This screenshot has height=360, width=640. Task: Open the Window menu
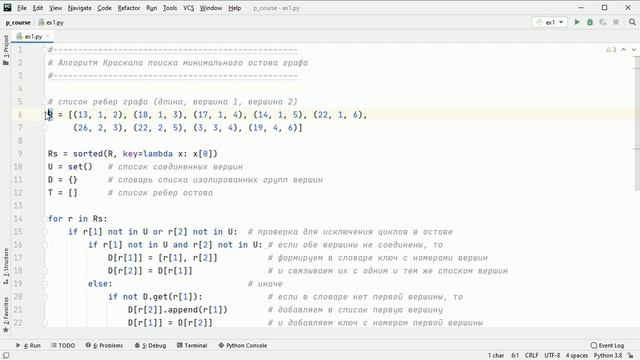click(211, 8)
